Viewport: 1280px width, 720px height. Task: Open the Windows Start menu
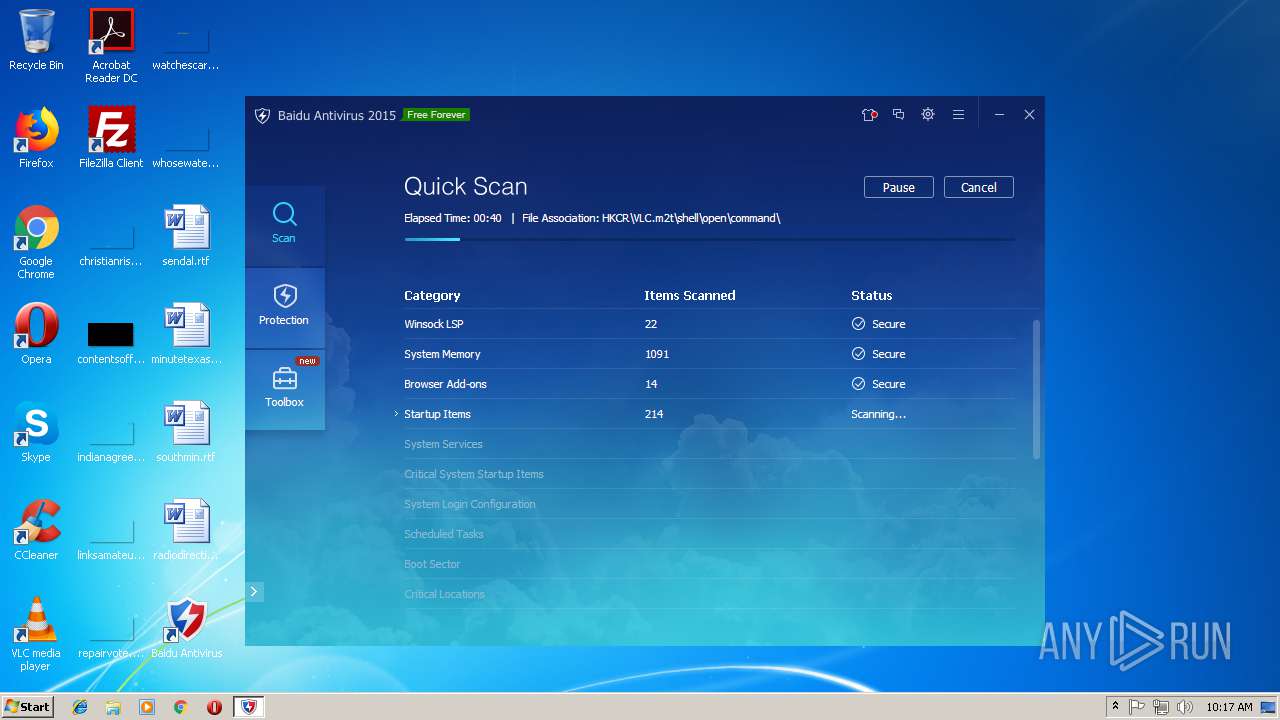pos(27,706)
